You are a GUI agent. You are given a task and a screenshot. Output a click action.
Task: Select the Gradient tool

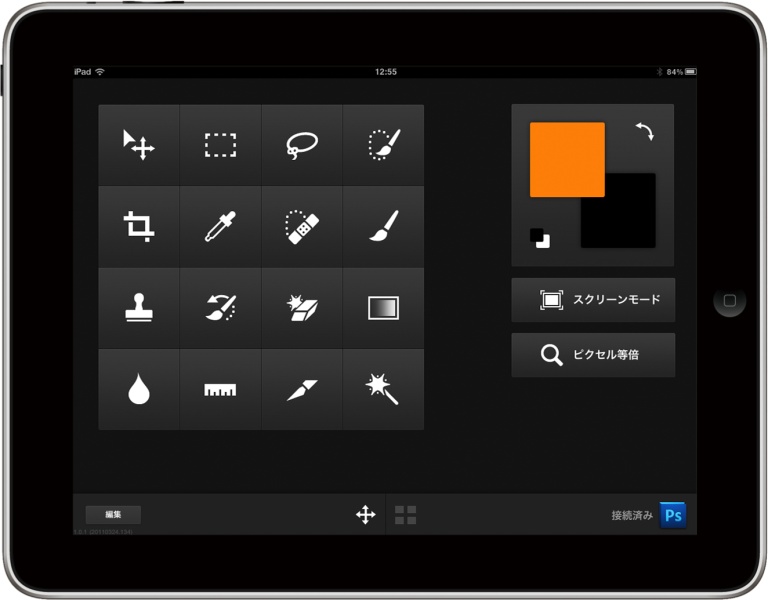pos(384,308)
